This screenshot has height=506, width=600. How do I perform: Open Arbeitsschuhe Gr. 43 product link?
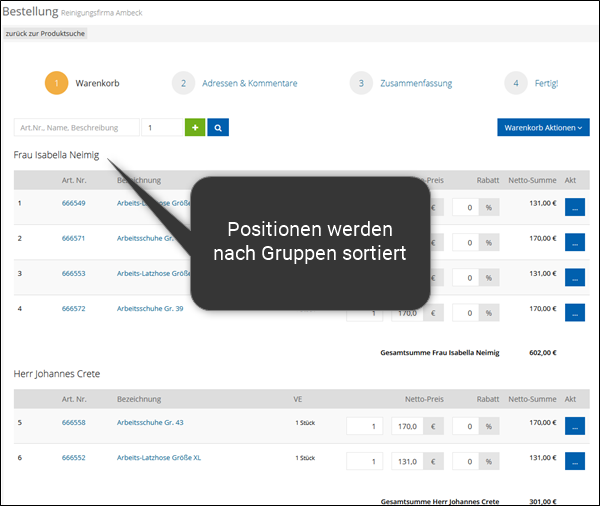150,422
